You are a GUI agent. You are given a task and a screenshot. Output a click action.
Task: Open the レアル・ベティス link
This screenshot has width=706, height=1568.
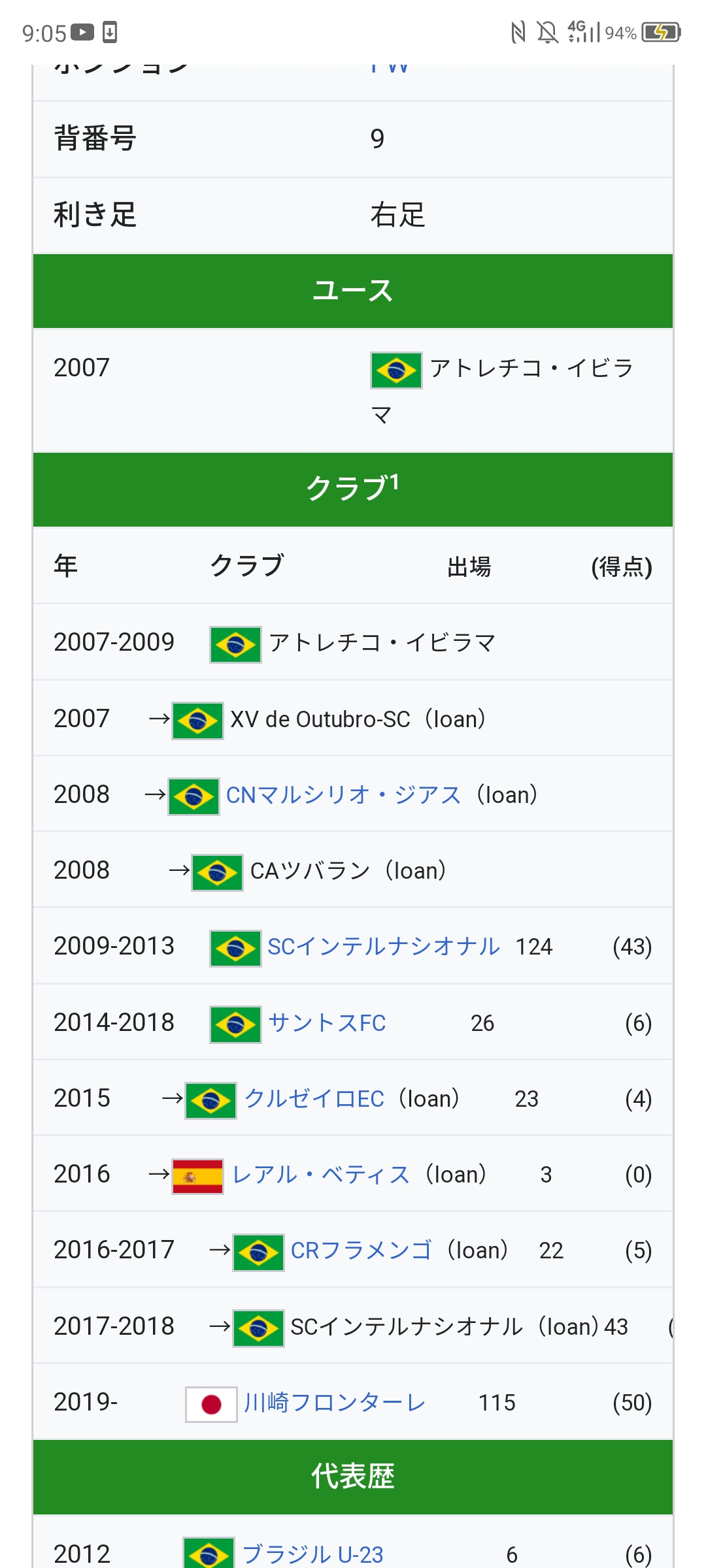click(321, 1175)
